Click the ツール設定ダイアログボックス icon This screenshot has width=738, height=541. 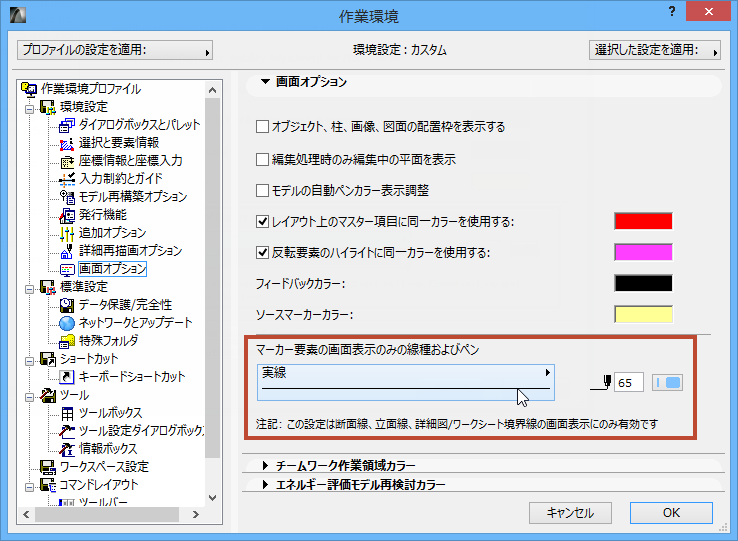click(67, 431)
